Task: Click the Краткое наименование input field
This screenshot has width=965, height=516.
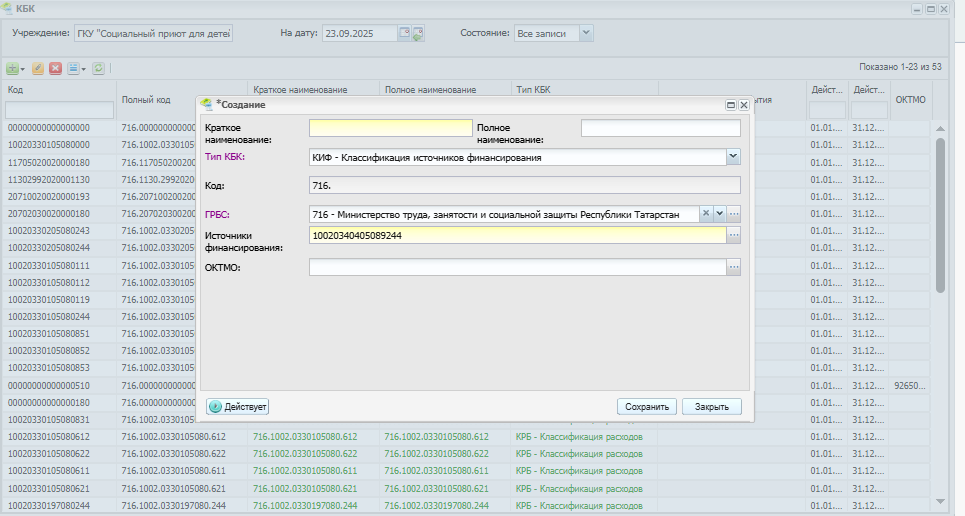Action: click(x=391, y=128)
